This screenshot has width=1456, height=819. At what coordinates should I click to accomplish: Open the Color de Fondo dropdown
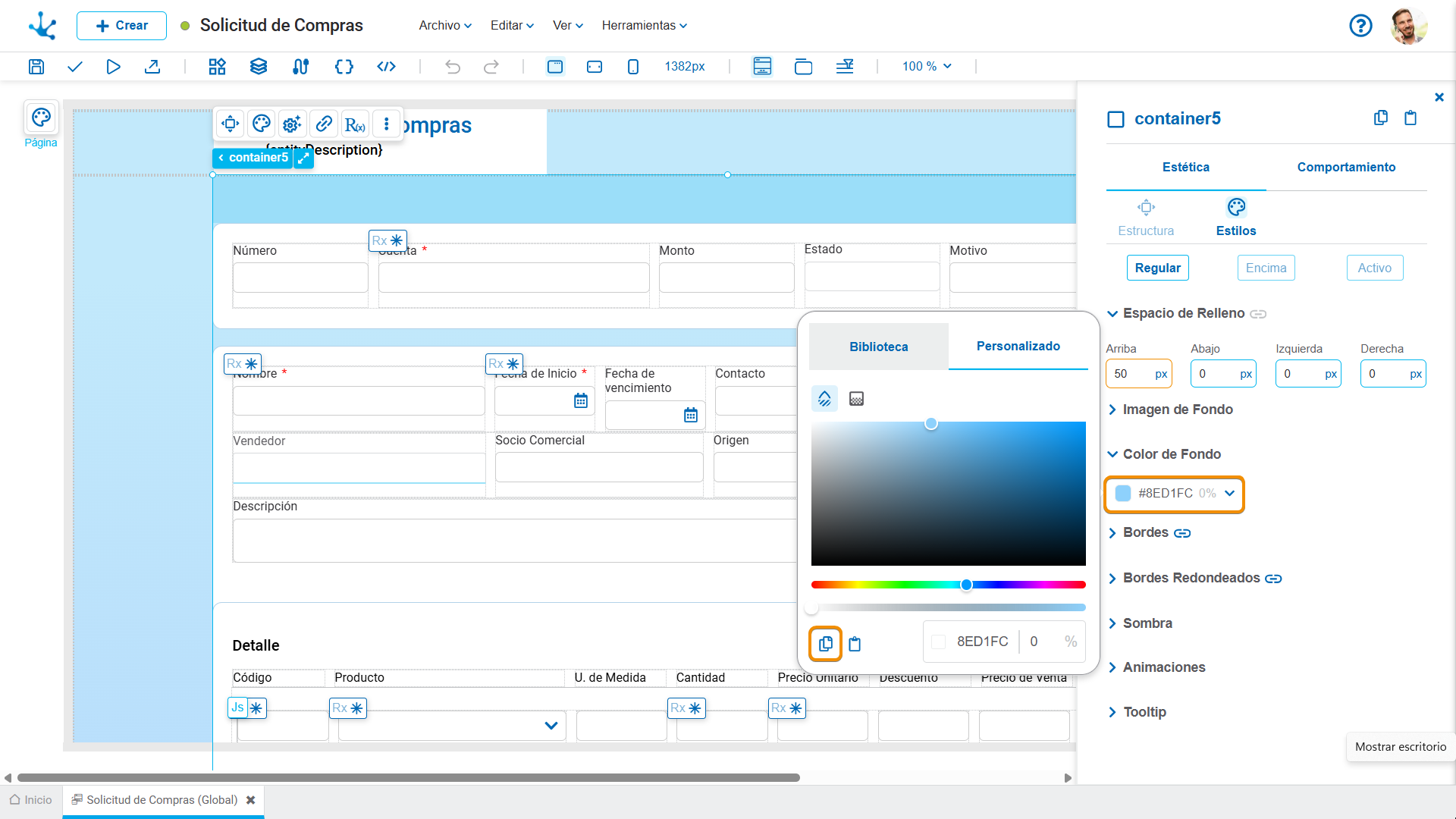pyautogui.click(x=1229, y=494)
